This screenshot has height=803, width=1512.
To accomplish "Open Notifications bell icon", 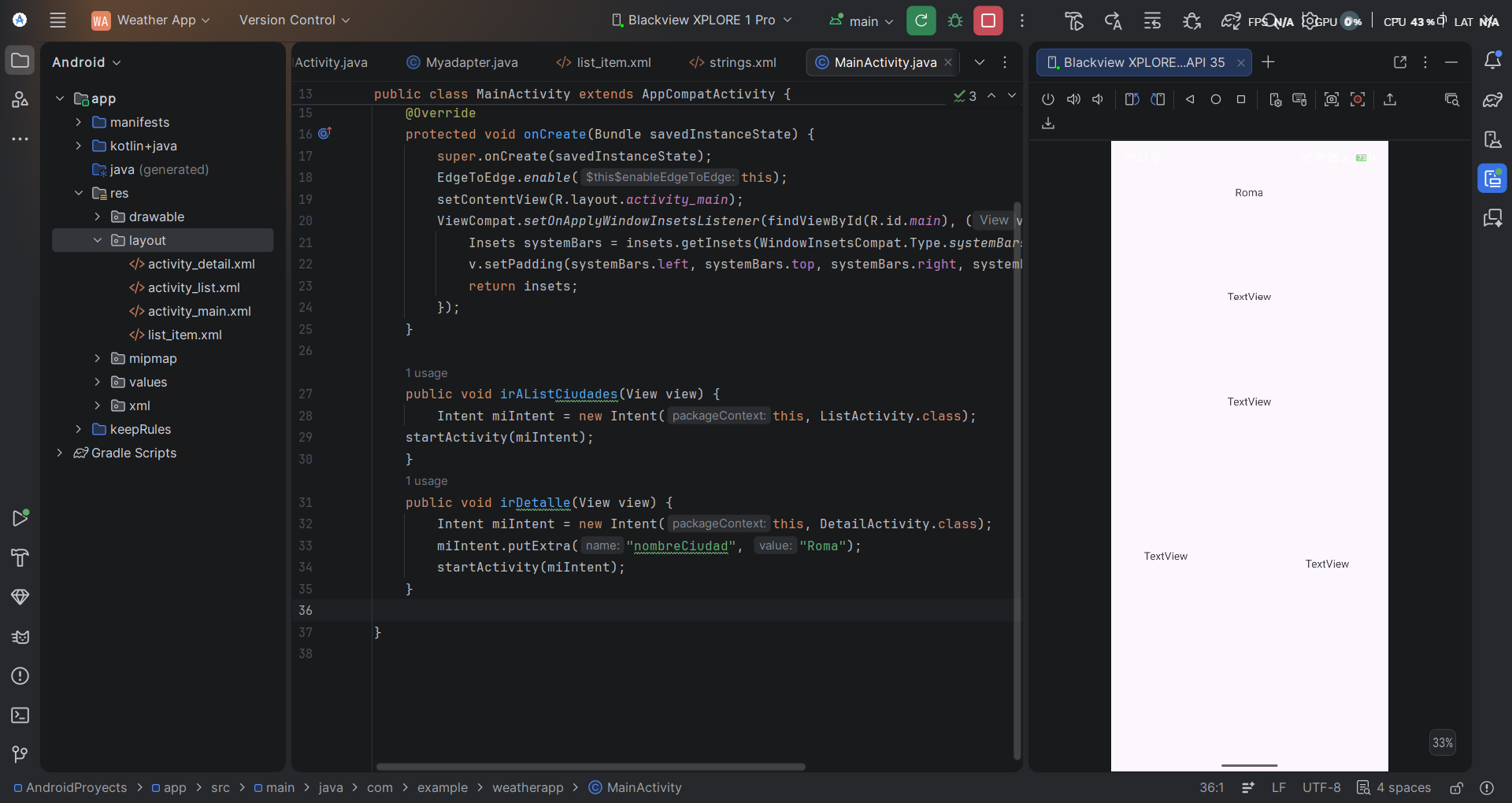I will (x=1492, y=61).
